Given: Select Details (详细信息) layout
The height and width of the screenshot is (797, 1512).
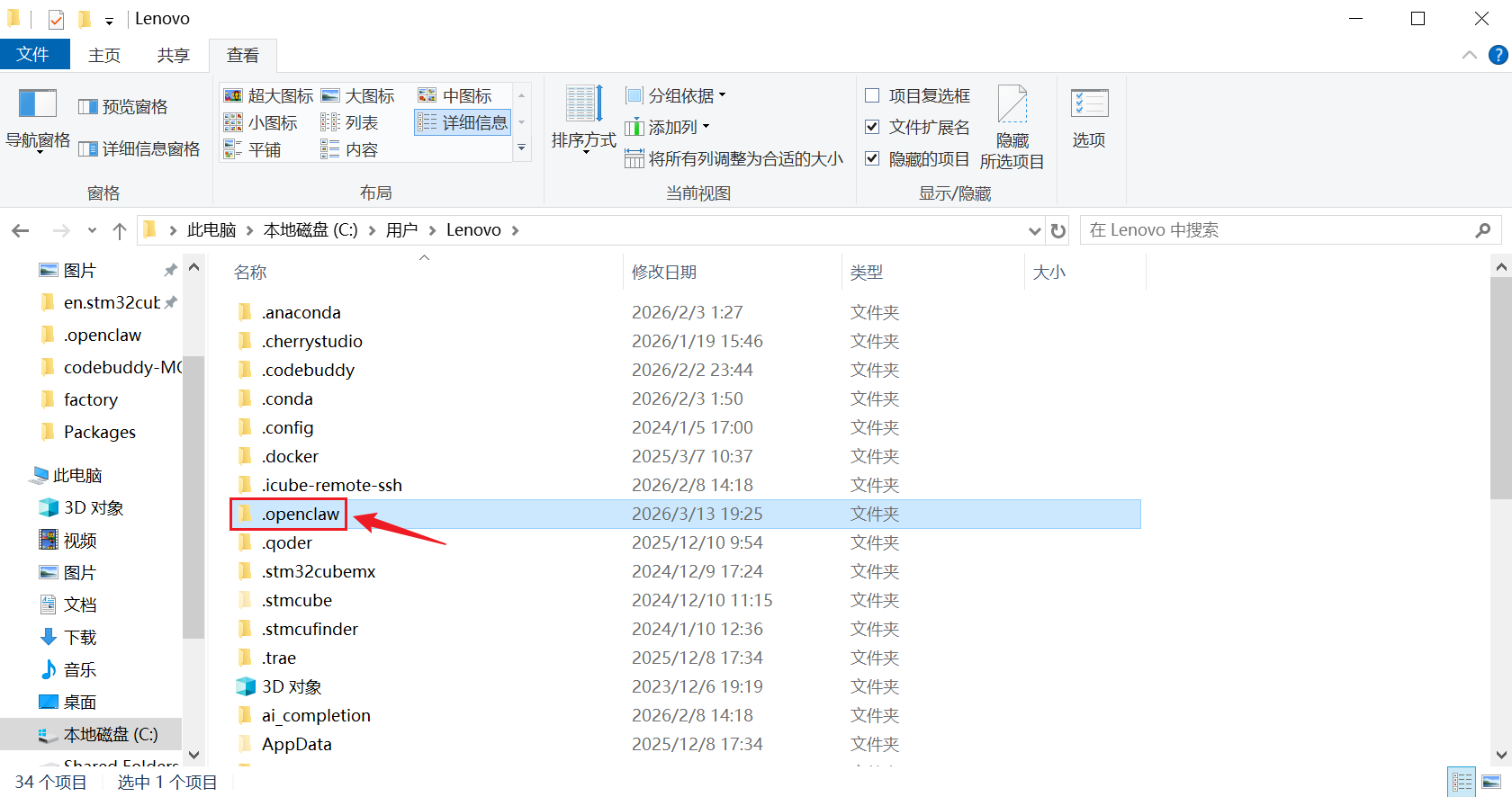Looking at the screenshot, I should coord(463,122).
